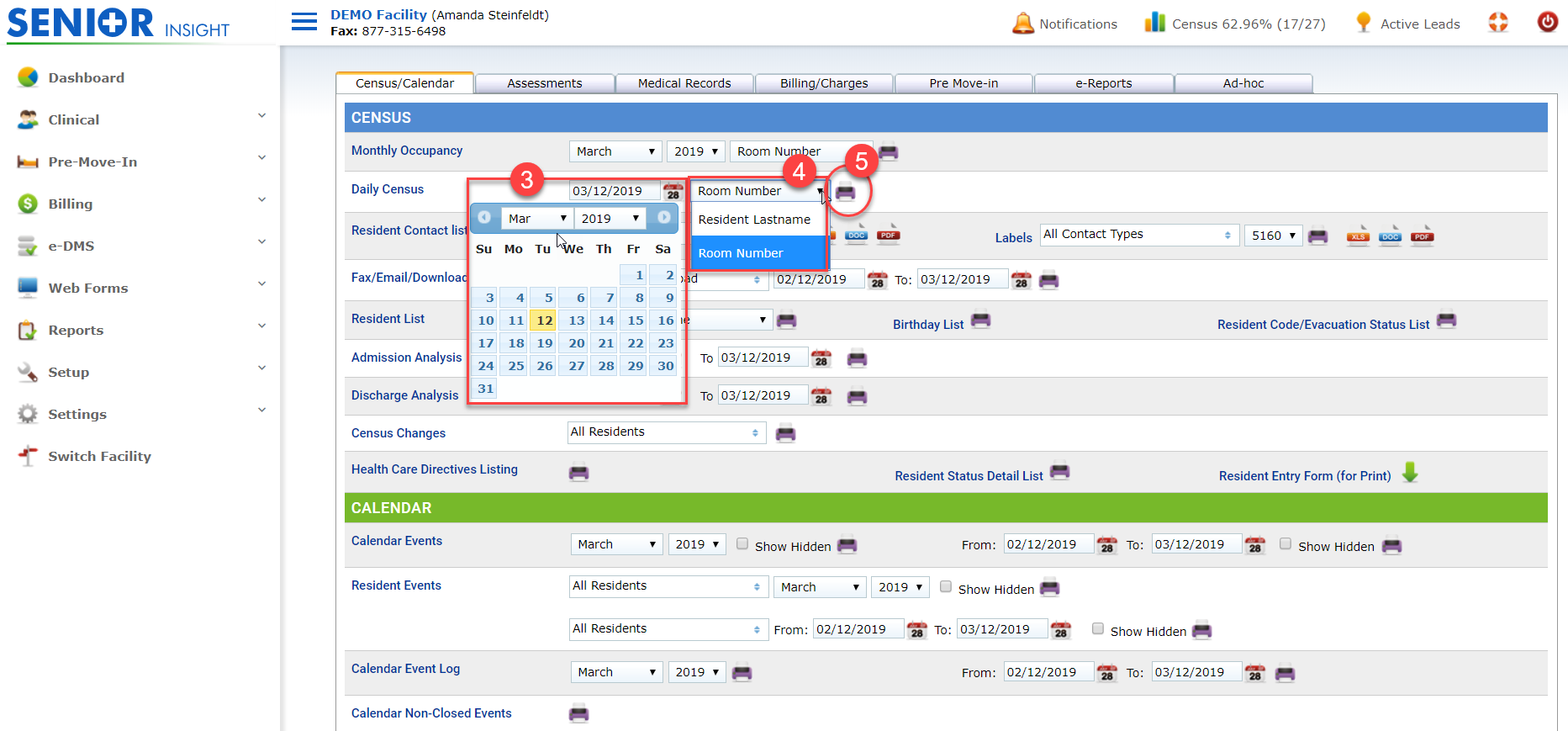Image resolution: width=1568 pixels, height=731 pixels.
Task: Switch to e-Reports tab
Action: (1104, 83)
